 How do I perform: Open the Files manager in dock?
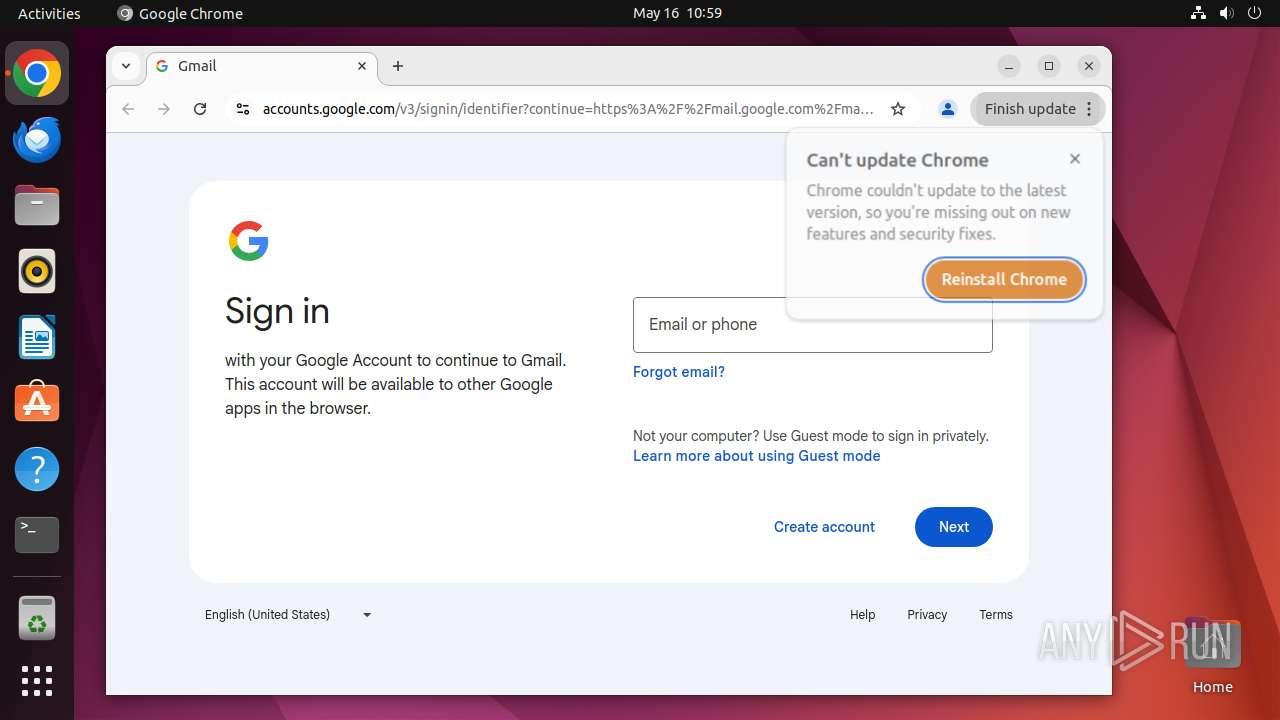(x=37, y=206)
